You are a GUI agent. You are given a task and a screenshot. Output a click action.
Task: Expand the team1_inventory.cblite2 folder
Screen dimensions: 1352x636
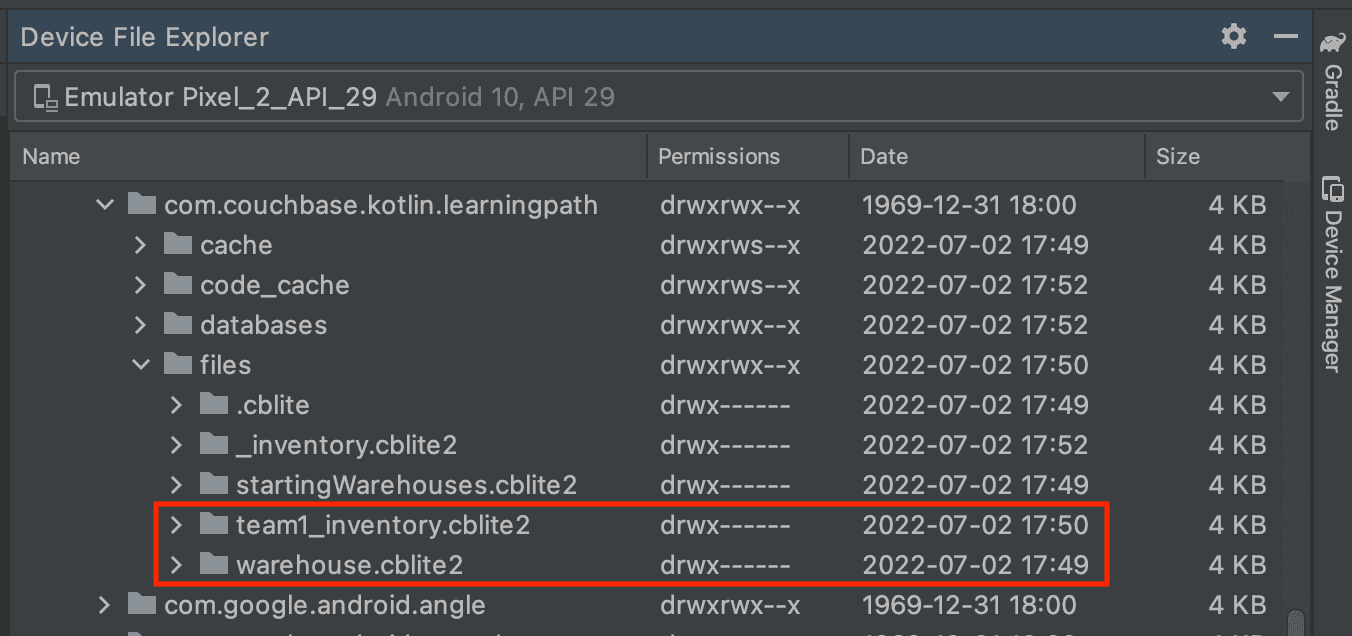176,525
